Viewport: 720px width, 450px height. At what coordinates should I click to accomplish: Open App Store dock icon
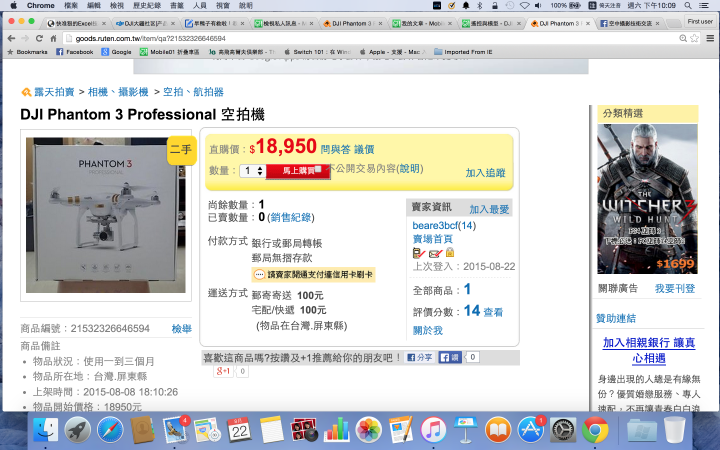(531, 430)
